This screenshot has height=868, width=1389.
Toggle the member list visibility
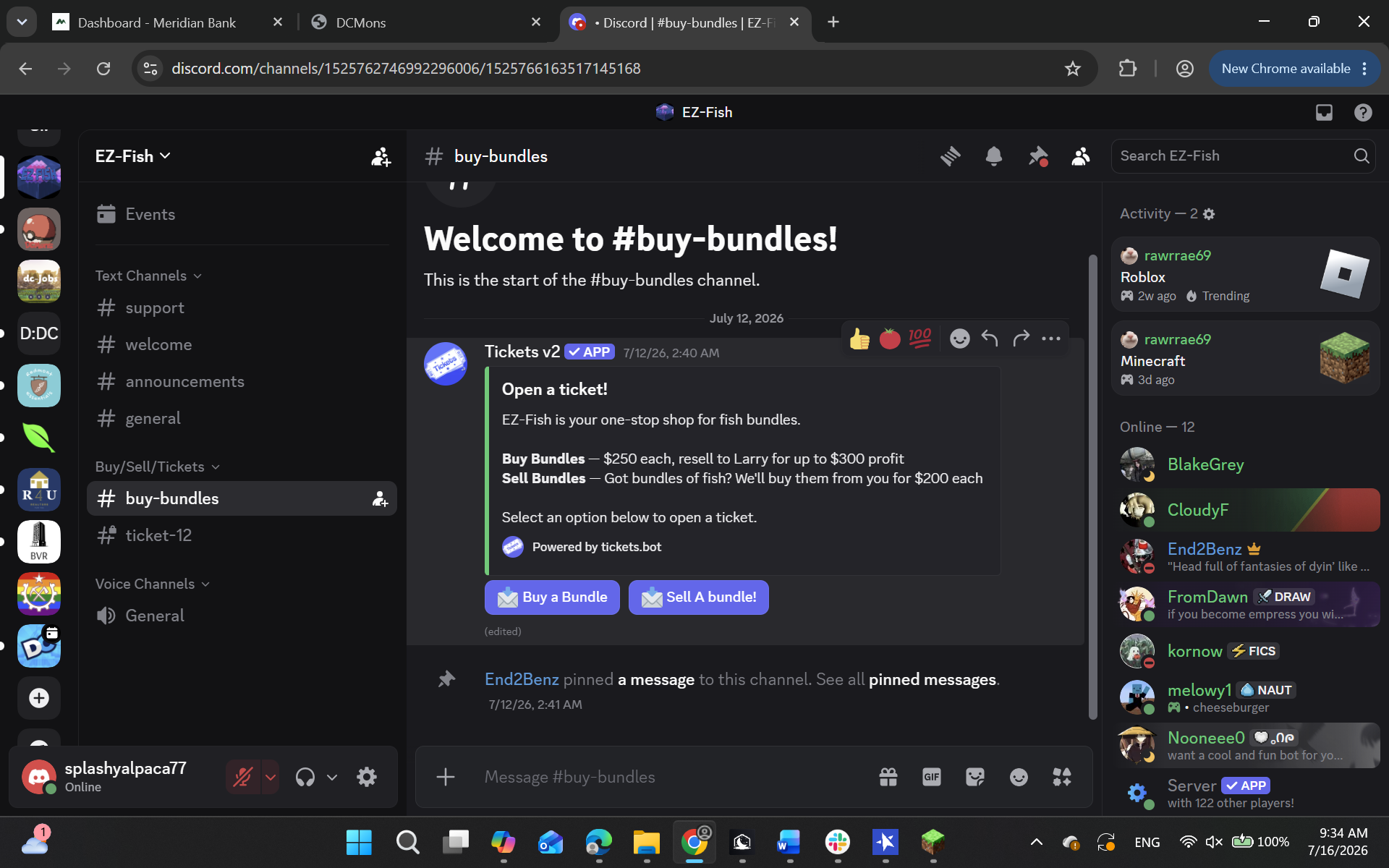pyautogui.click(x=1081, y=156)
